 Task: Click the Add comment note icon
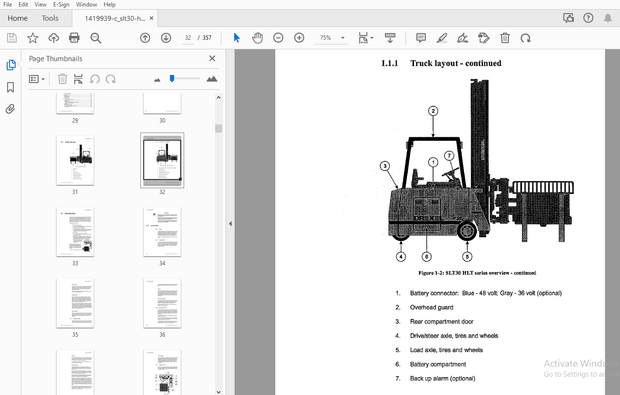point(421,38)
